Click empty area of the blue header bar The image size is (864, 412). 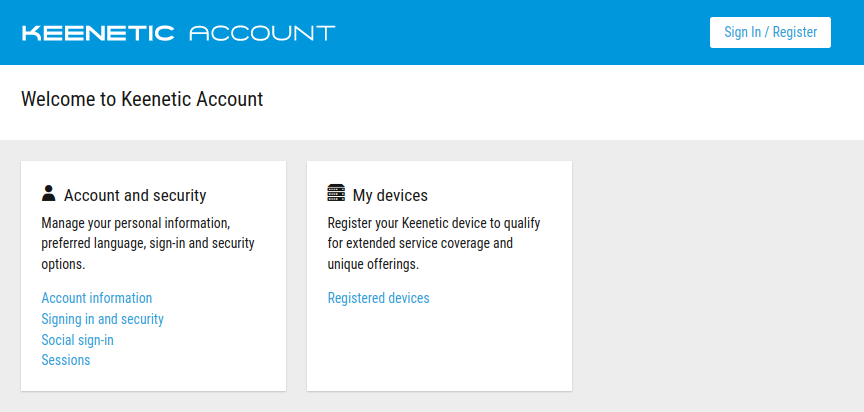coord(520,33)
